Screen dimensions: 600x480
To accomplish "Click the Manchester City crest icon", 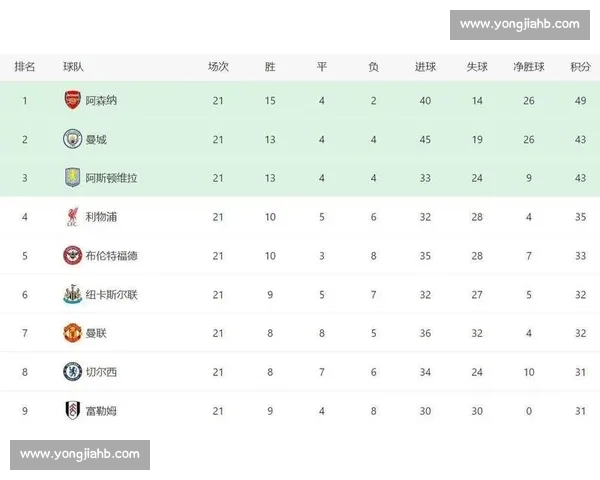I will [72, 139].
